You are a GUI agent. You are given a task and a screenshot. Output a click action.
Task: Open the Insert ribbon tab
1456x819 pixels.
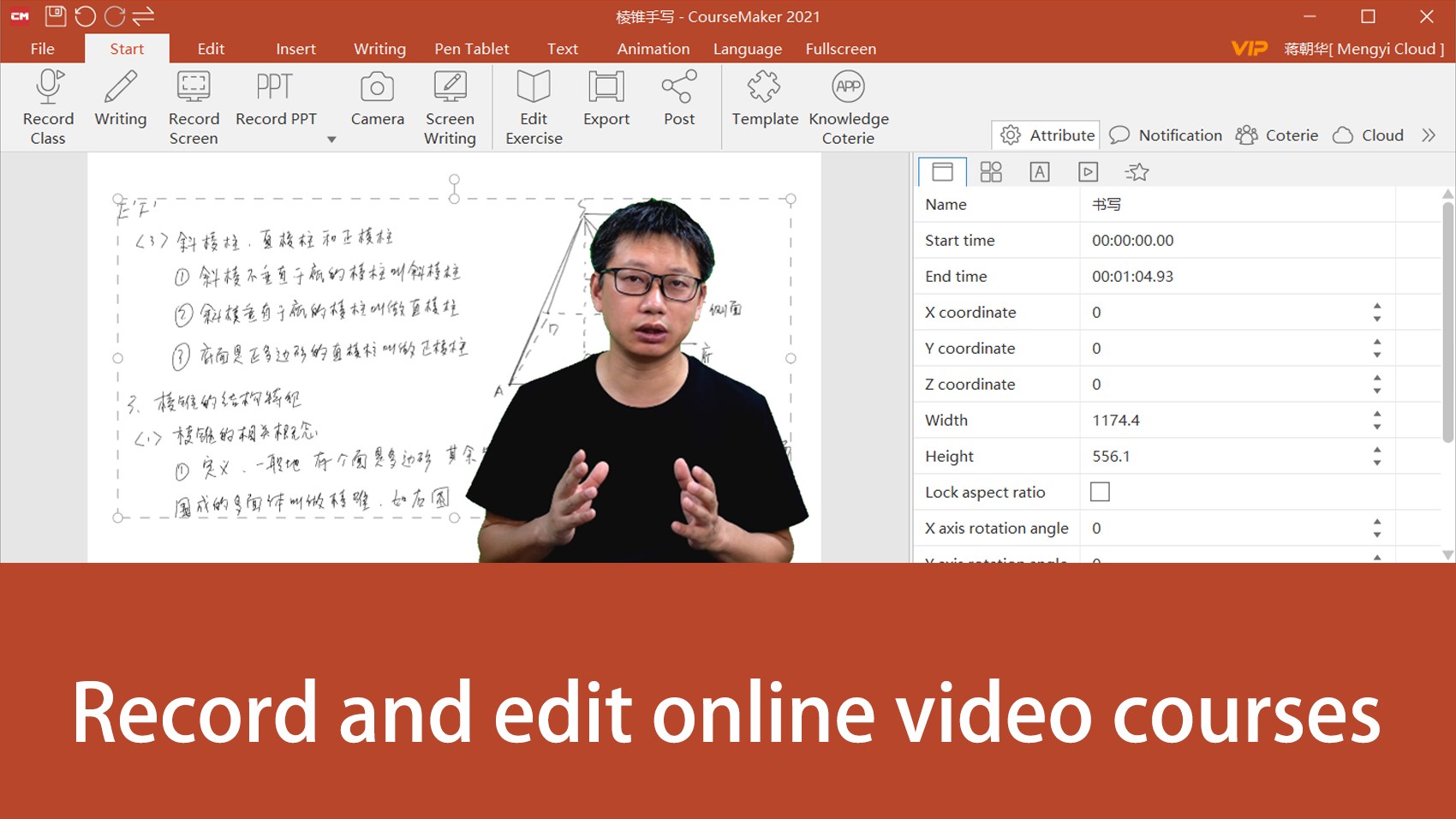coord(295,49)
